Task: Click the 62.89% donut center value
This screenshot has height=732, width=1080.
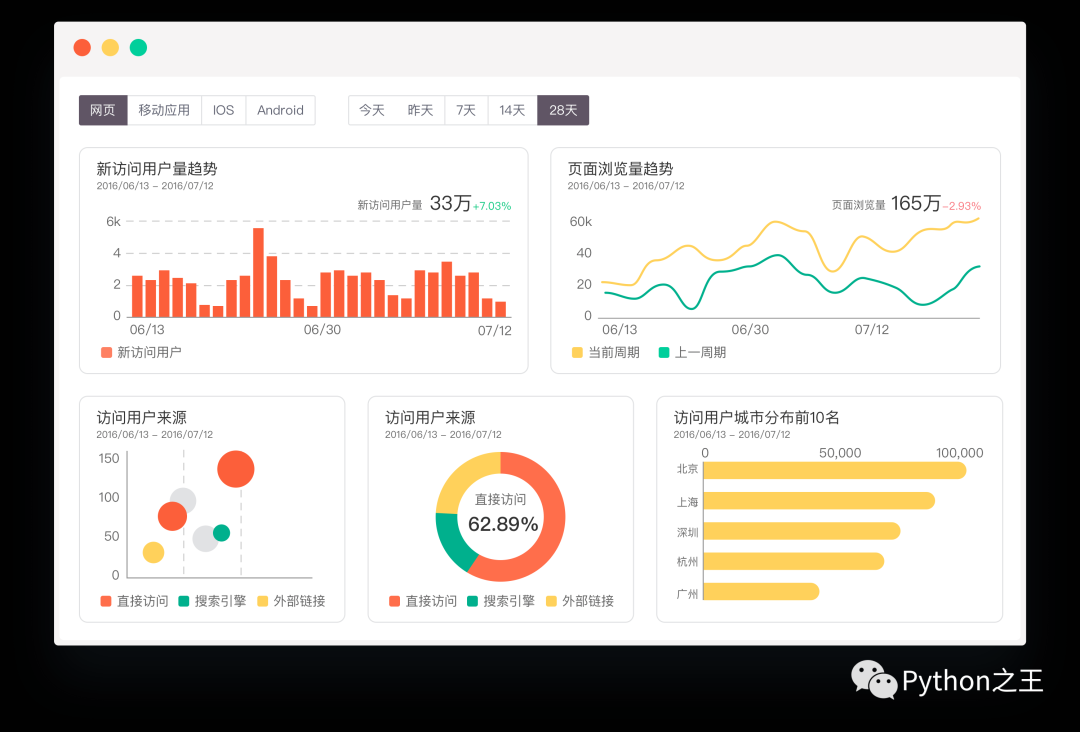Action: (503, 524)
